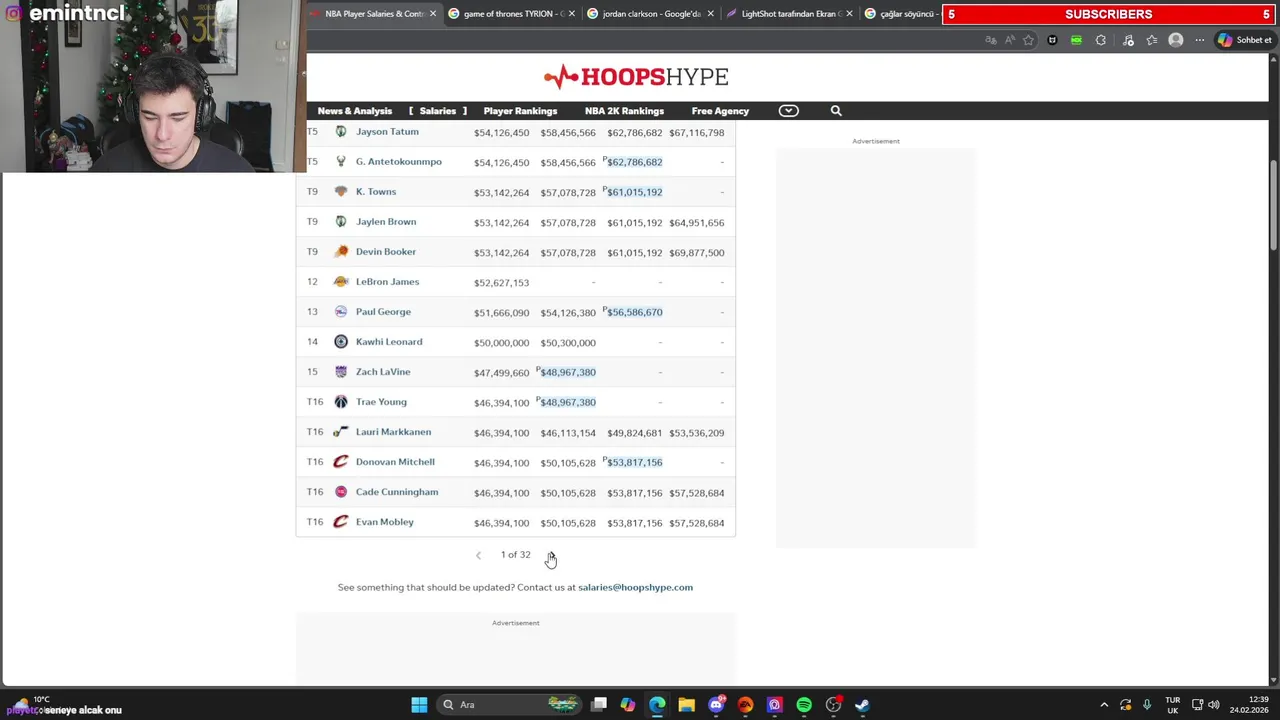Open Trae Young player link

381,402
